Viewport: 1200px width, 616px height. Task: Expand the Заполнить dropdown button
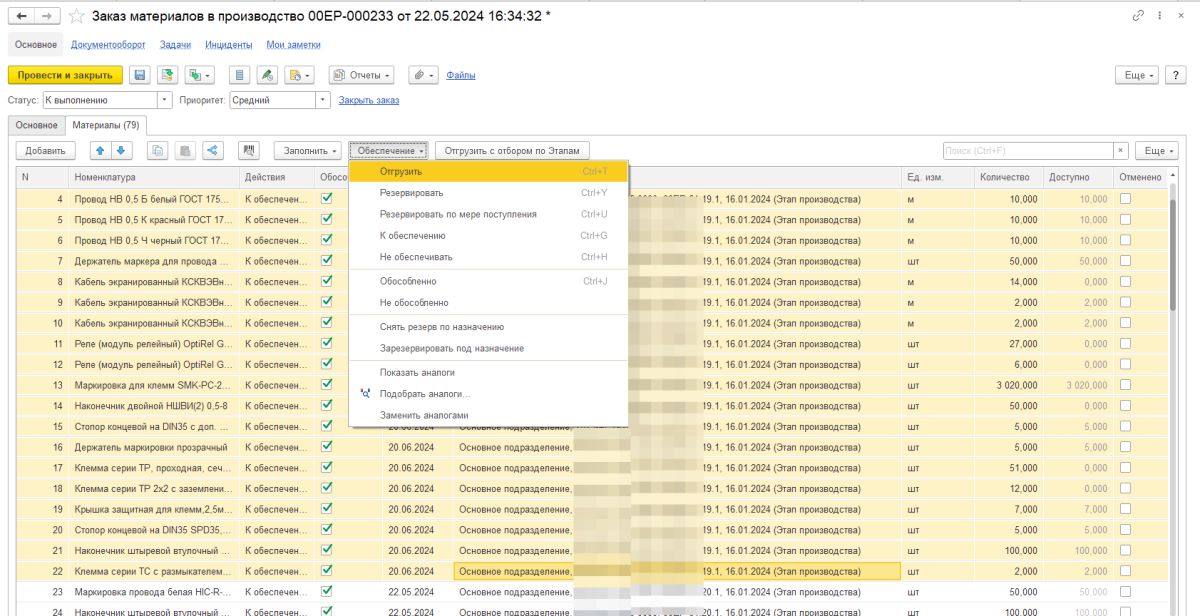(x=308, y=150)
